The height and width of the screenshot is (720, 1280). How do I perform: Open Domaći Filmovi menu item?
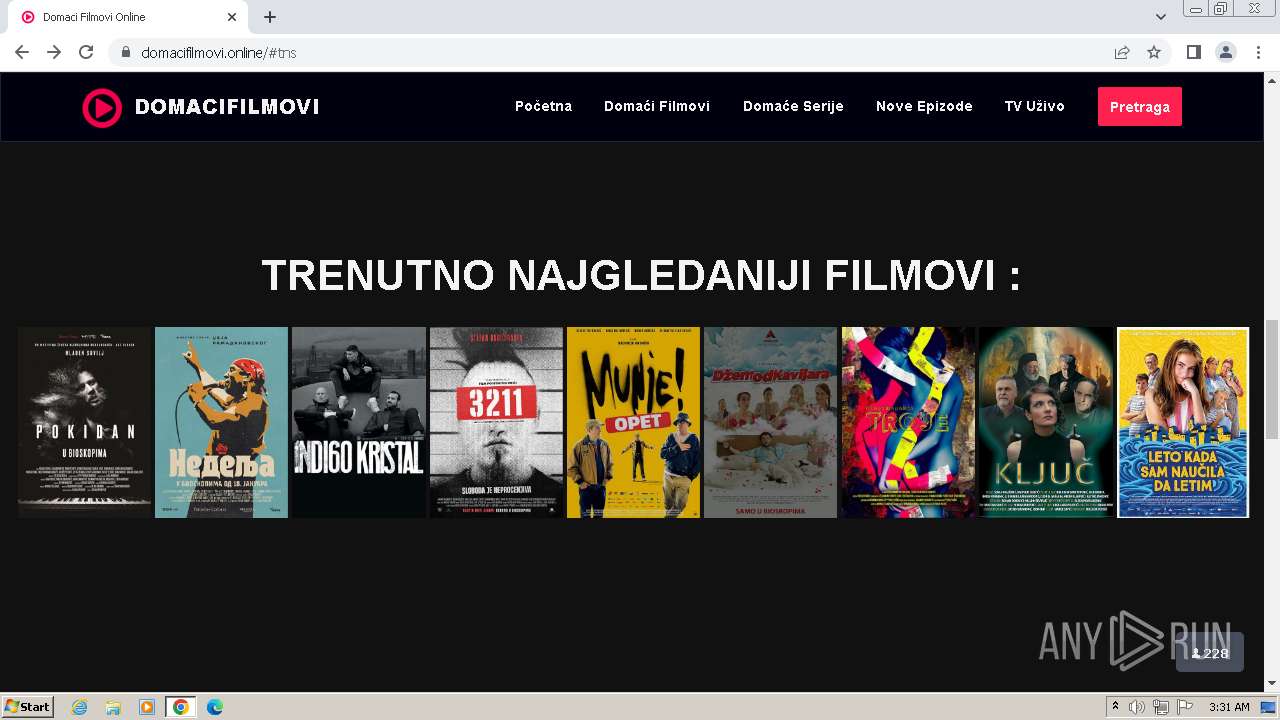point(657,106)
